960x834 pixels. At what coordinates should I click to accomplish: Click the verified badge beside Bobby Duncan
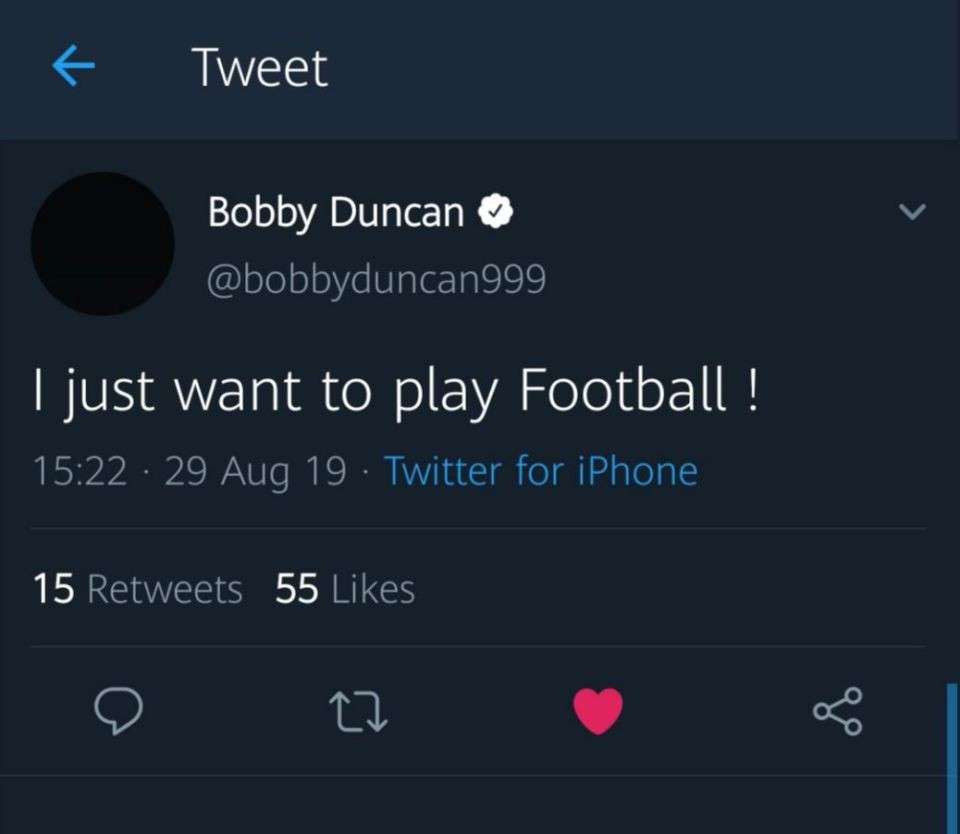point(497,212)
